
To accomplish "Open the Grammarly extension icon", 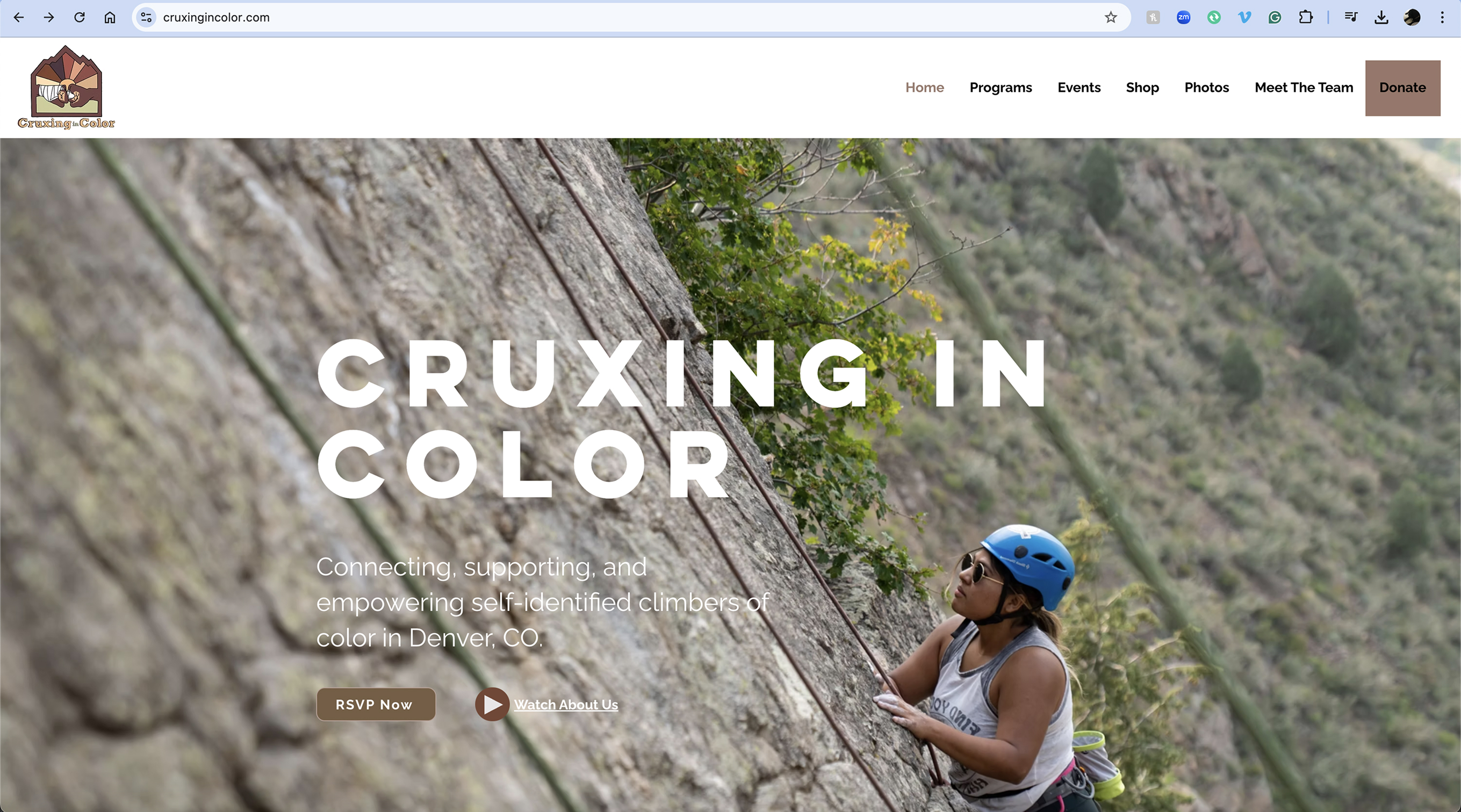I will coord(1275,18).
